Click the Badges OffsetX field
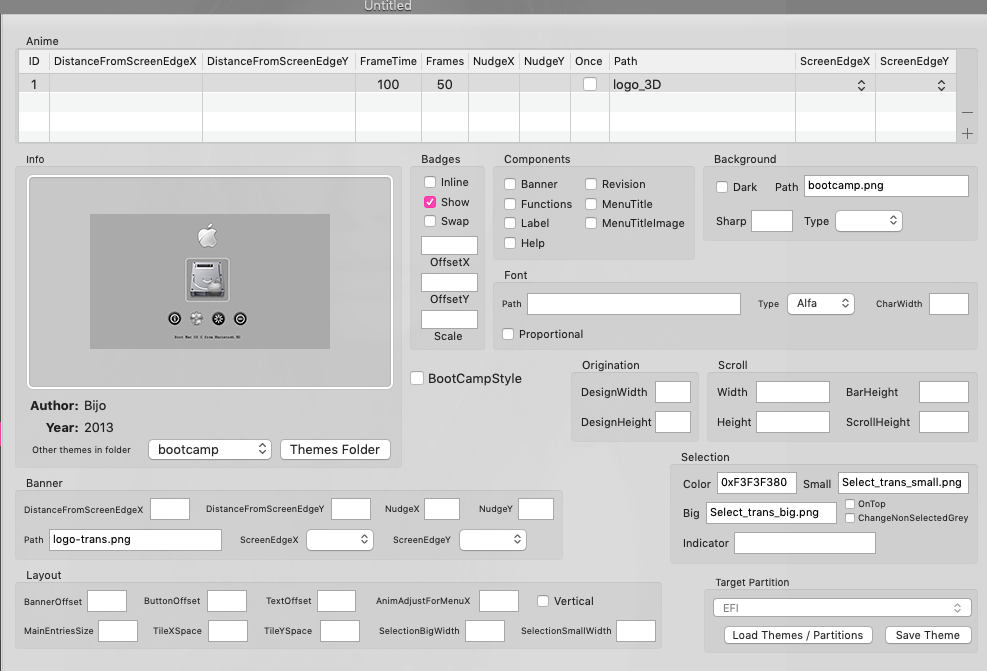The width and height of the screenshot is (987, 671). click(449, 245)
